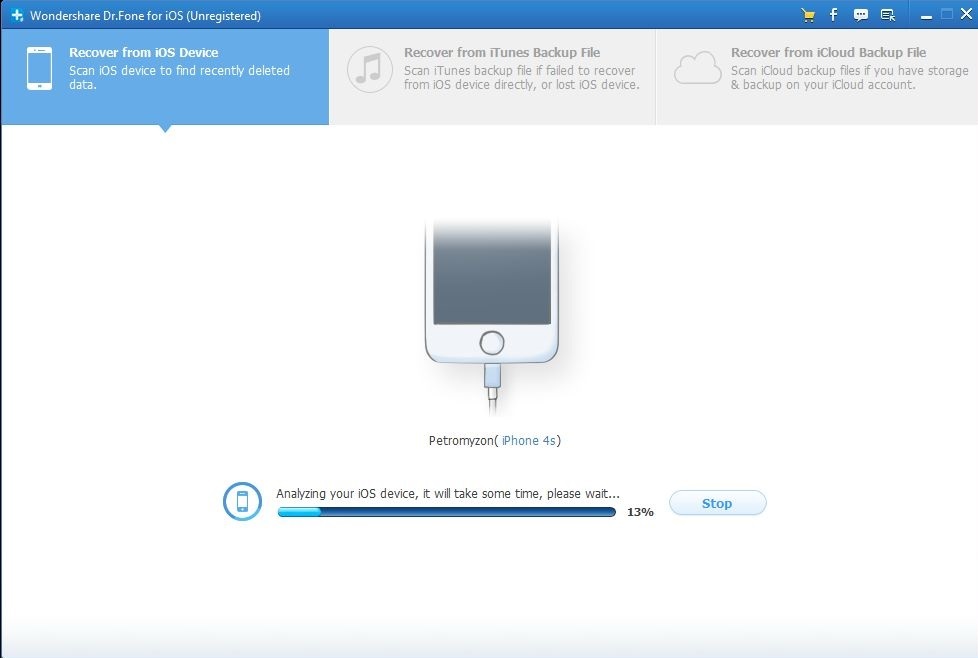Click the analysis progress bar
Screen dimensions: 978x658
click(447, 512)
